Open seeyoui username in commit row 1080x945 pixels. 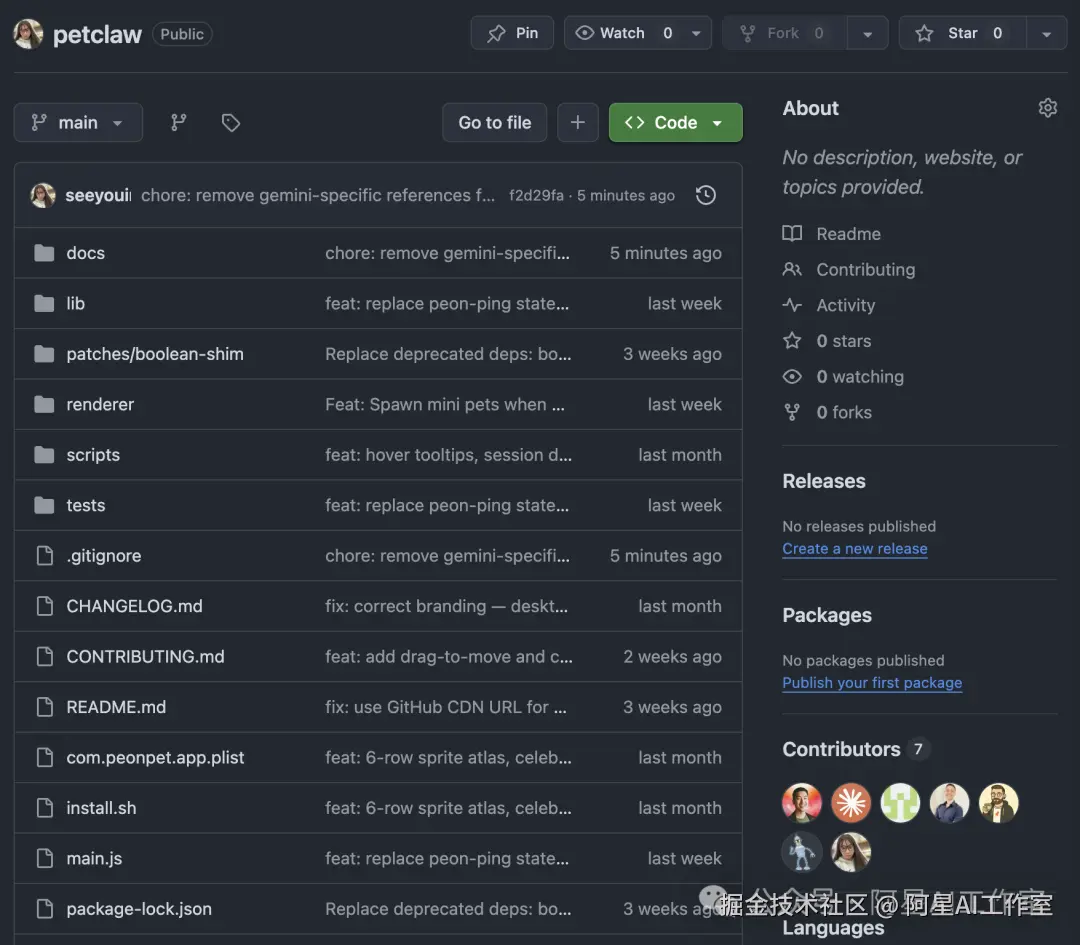[x=98, y=196]
